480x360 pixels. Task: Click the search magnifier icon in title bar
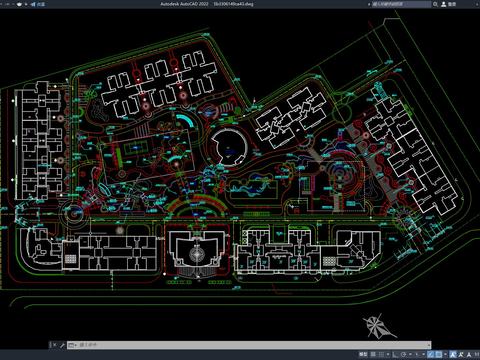tap(435, 4)
